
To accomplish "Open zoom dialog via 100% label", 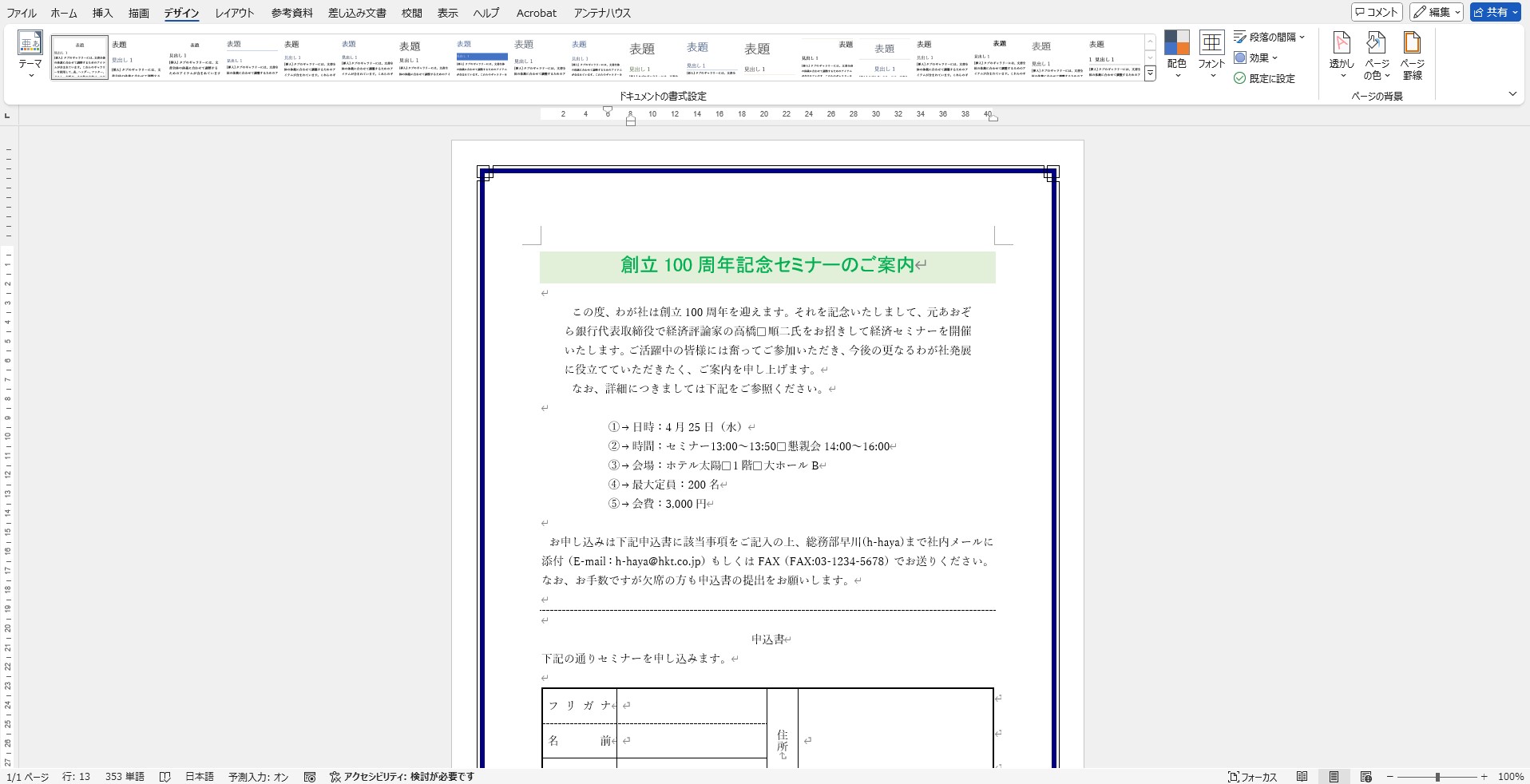I will click(1511, 777).
